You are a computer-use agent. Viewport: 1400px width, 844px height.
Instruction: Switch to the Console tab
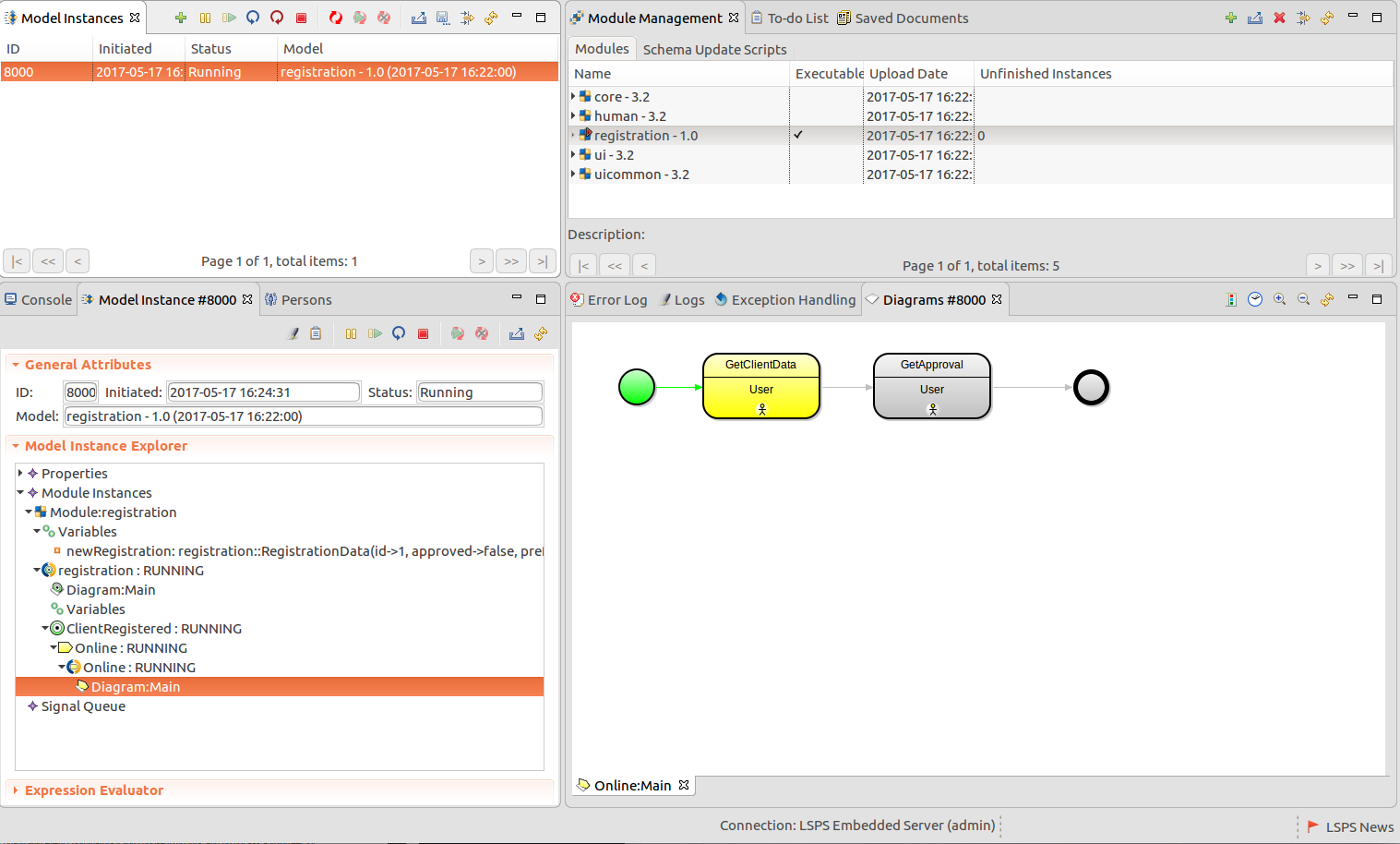38,299
